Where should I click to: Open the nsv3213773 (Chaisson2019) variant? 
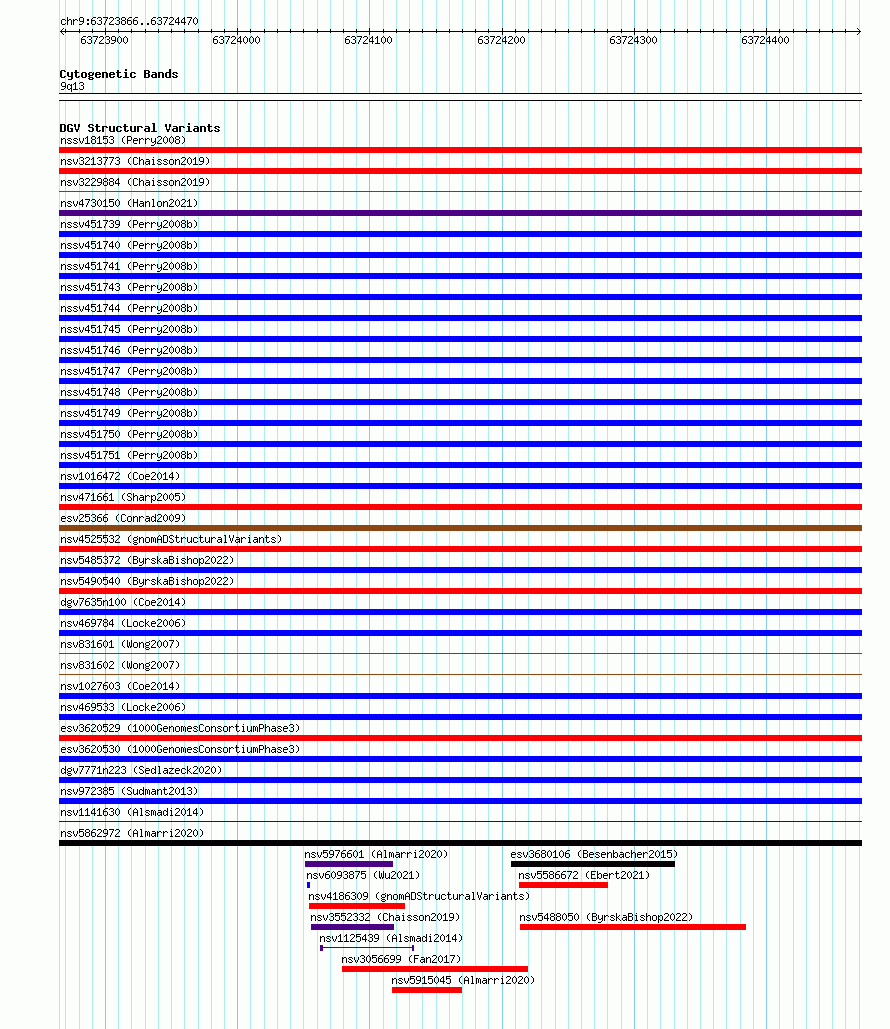(x=135, y=161)
